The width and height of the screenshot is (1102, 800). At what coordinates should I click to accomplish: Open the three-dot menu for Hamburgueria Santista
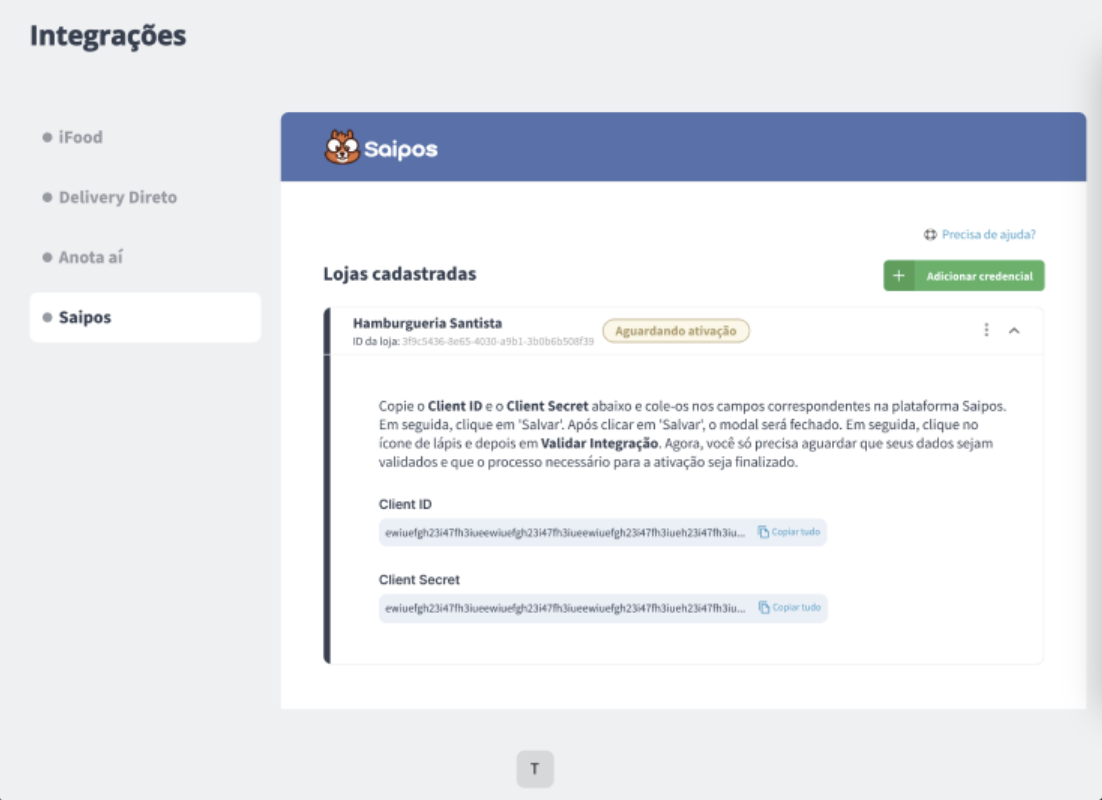[x=986, y=330]
